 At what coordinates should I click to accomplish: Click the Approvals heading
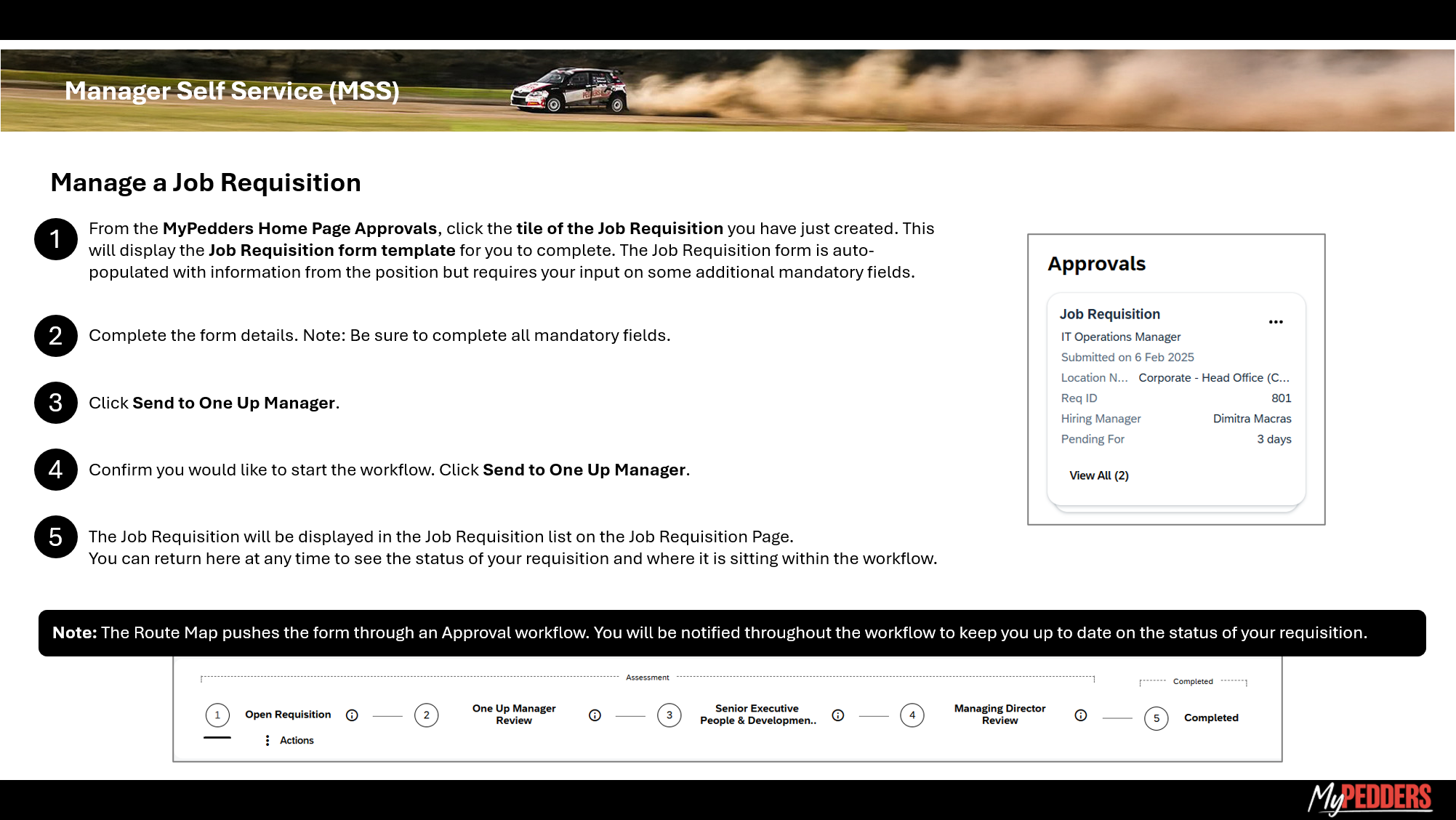(1096, 264)
